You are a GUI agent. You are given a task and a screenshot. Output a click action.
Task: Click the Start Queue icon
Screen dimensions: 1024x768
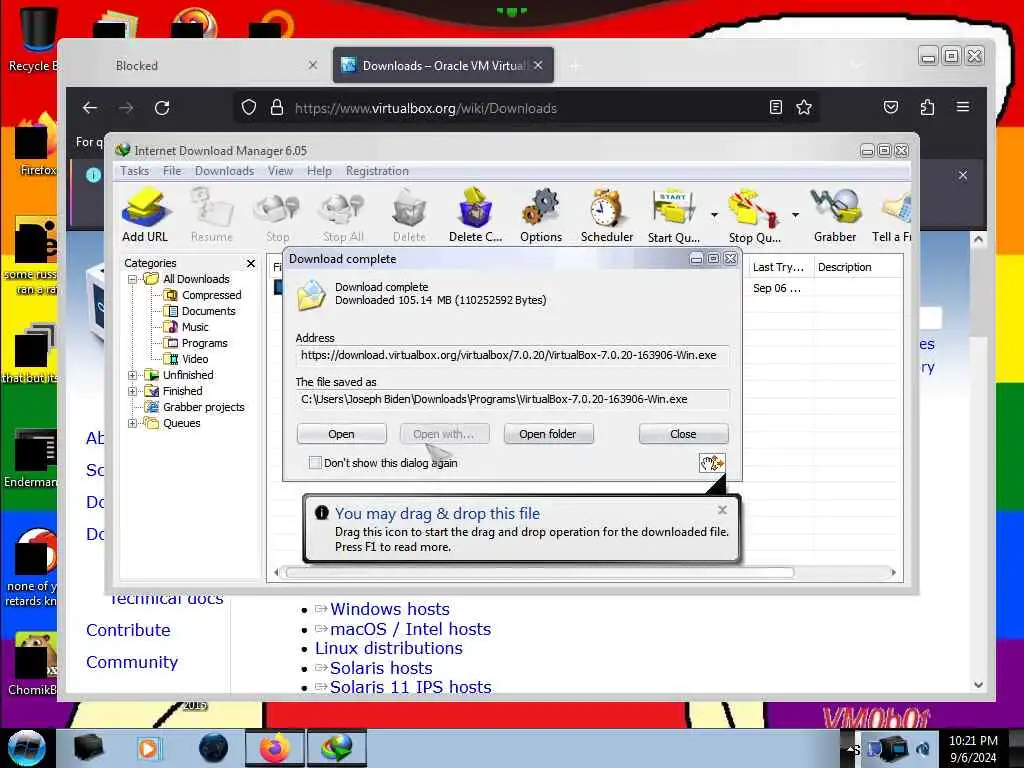(673, 215)
